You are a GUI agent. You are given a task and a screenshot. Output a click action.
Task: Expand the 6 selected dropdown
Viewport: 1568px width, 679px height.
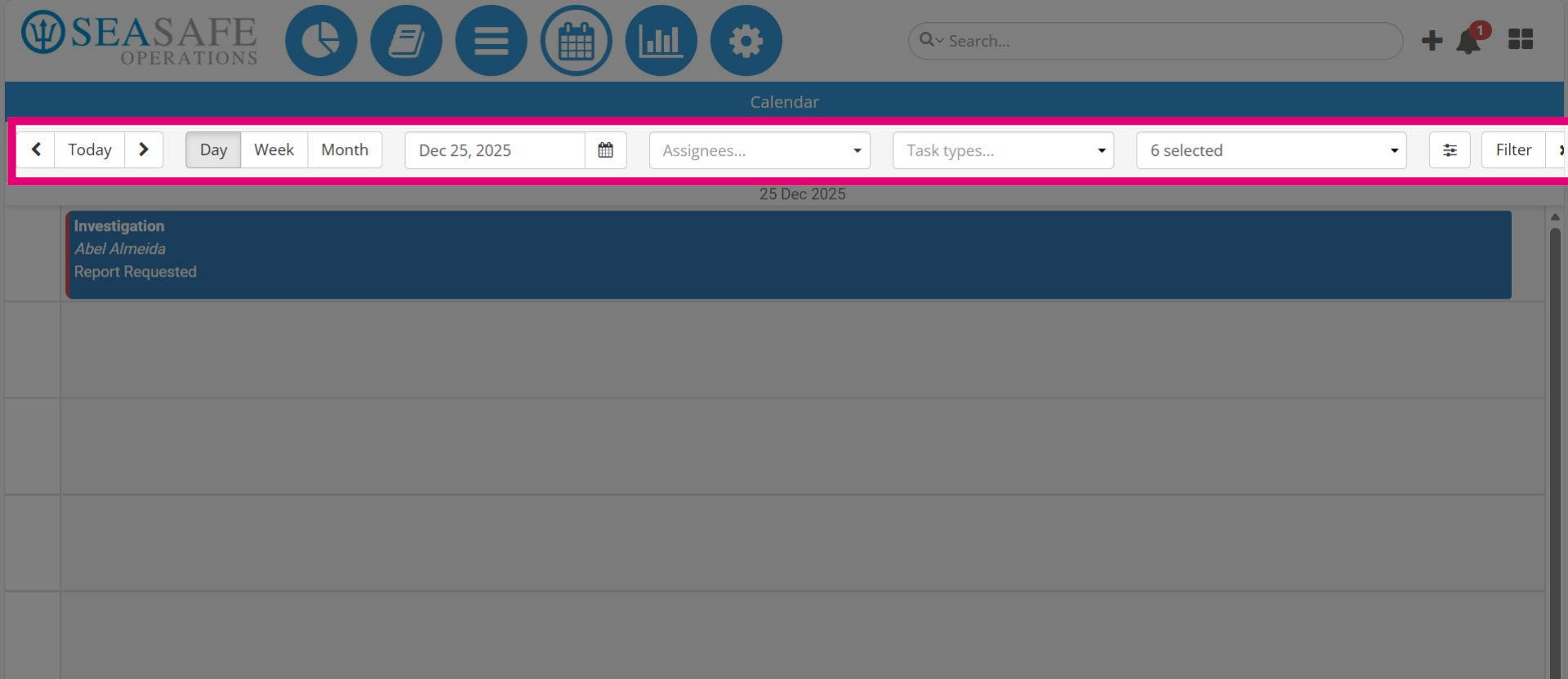(1272, 150)
